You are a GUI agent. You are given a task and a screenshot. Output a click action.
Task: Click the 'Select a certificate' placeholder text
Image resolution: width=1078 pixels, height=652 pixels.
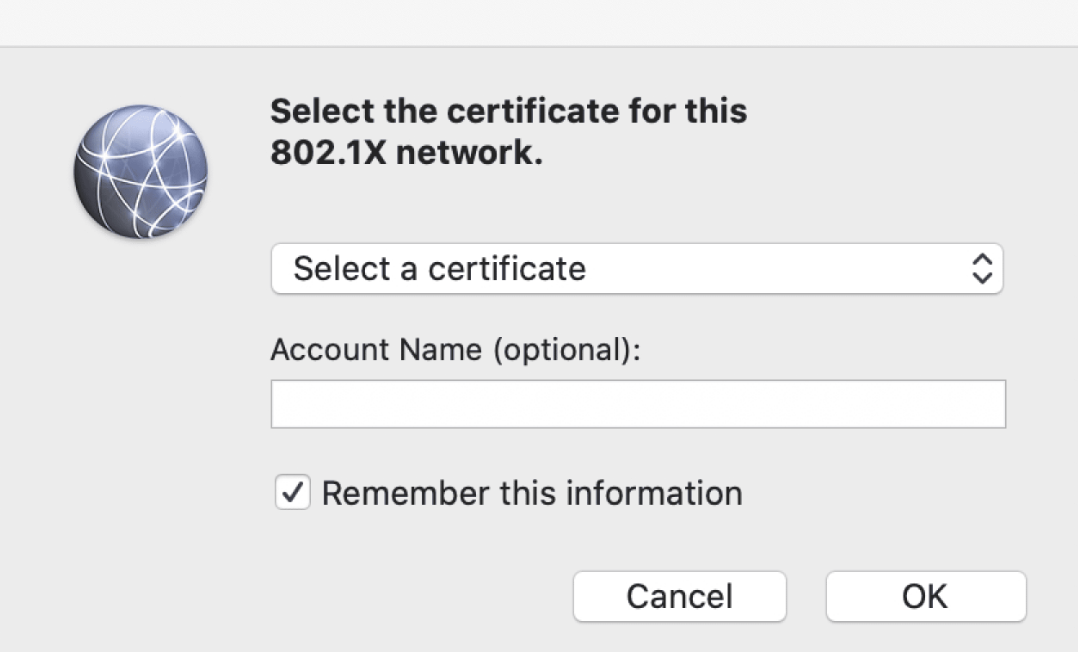coord(439,268)
